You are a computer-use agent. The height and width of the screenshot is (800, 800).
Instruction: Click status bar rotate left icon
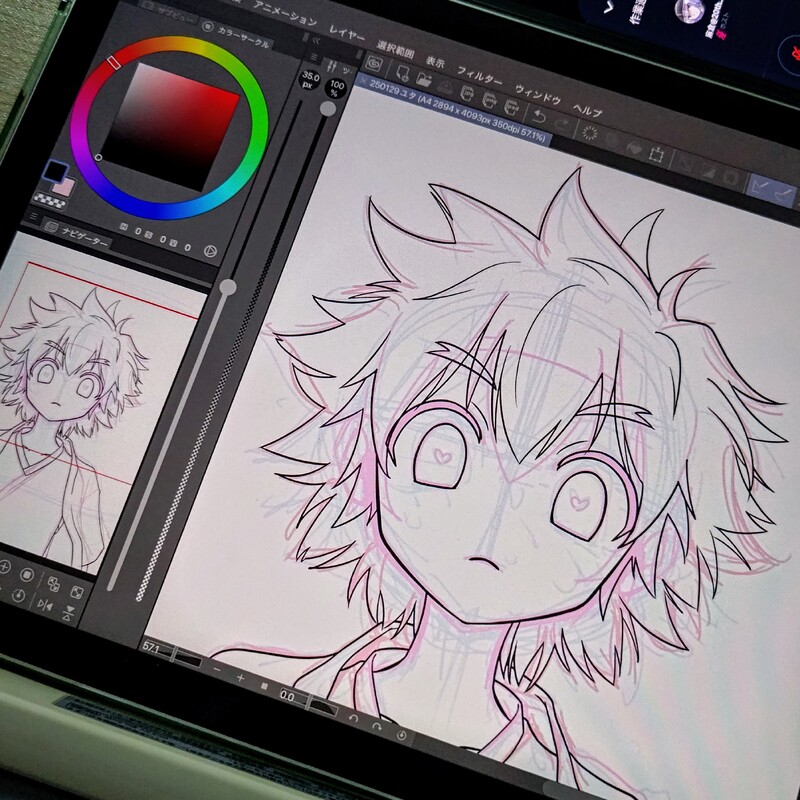point(353,718)
